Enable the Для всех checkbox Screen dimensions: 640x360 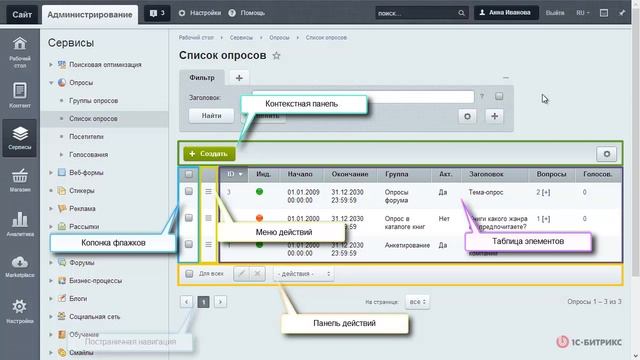(x=189, y=273)
